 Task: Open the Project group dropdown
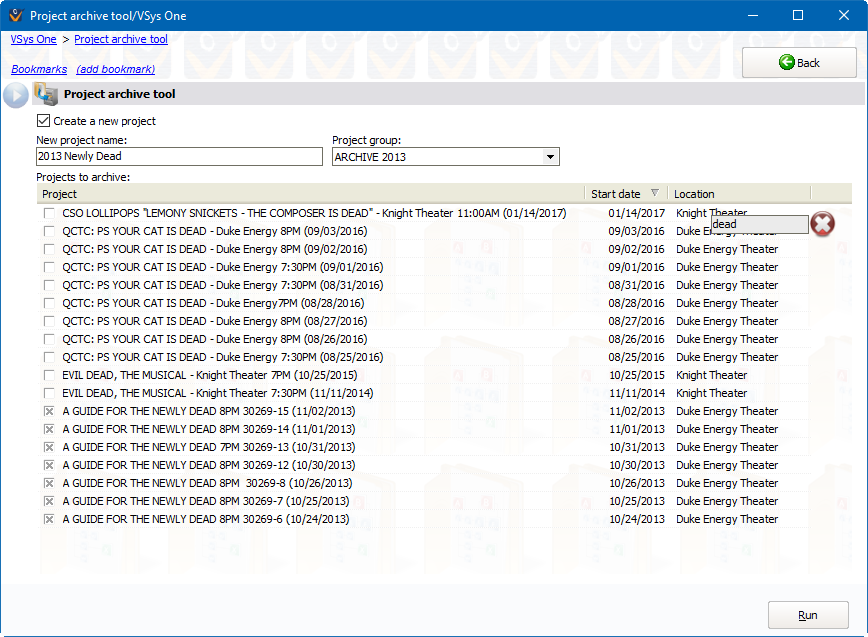pyautogui.click(x=550, y=157)
